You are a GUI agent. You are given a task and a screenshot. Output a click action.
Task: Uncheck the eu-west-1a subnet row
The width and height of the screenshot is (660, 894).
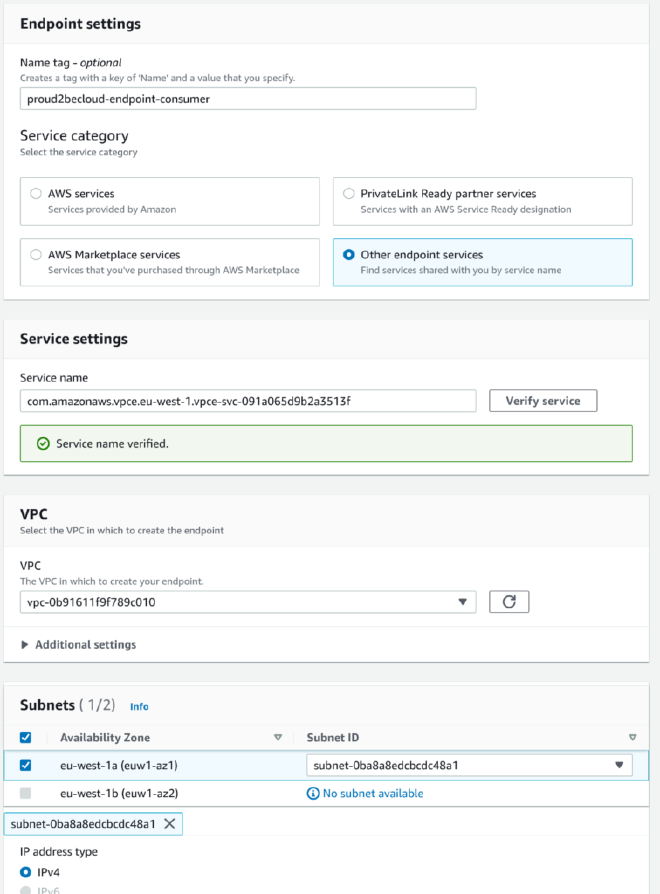pyautogui.click(x=27, y=765)
